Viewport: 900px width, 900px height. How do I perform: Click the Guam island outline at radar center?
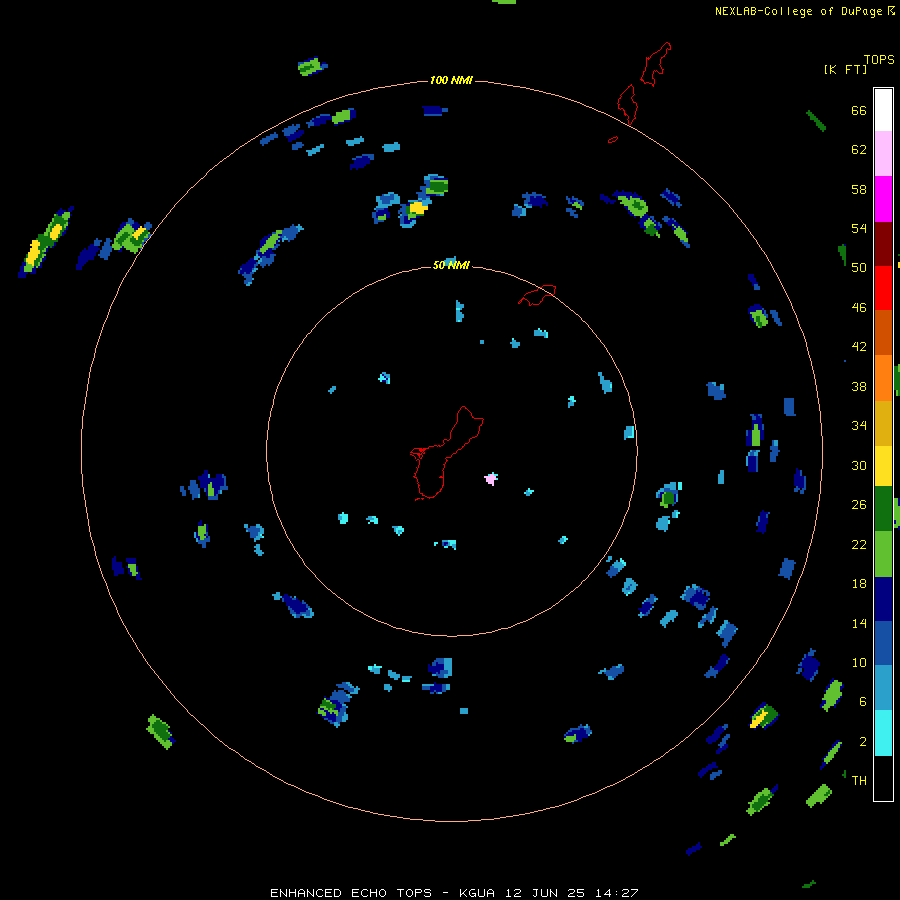(x=447, y=453)
